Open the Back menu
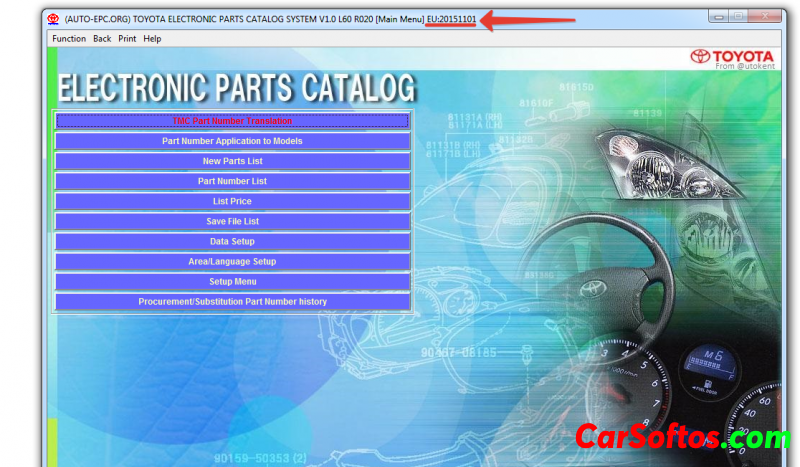The height and width of the screenshot is (467, 800). (102, 39)
